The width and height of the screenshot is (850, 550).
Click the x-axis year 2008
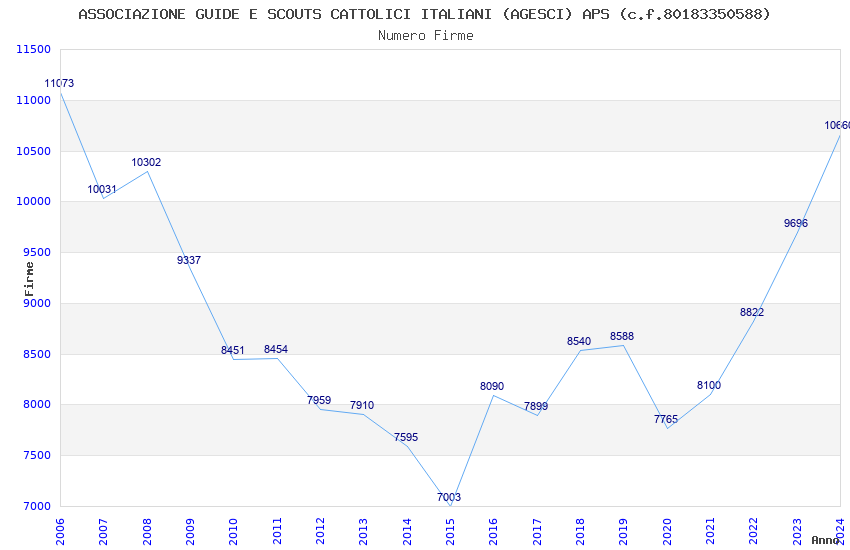pos(147,532)
